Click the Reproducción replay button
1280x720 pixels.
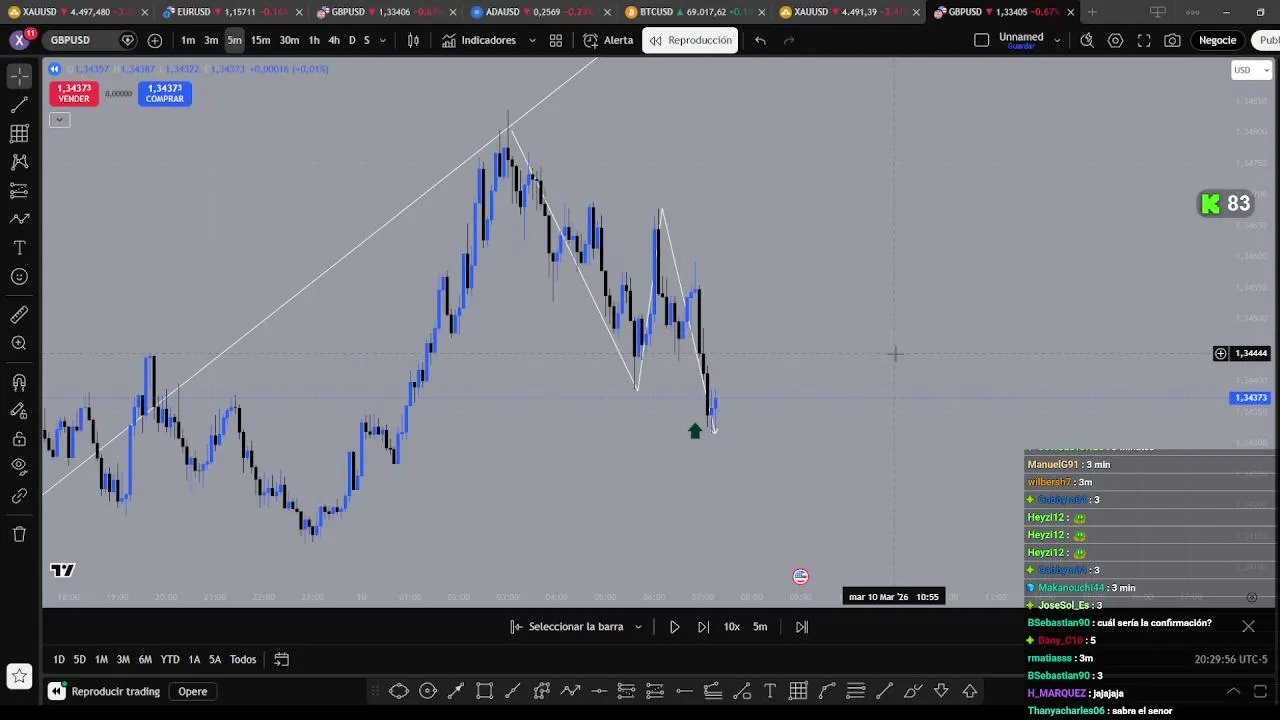click(x=690, y=40)
